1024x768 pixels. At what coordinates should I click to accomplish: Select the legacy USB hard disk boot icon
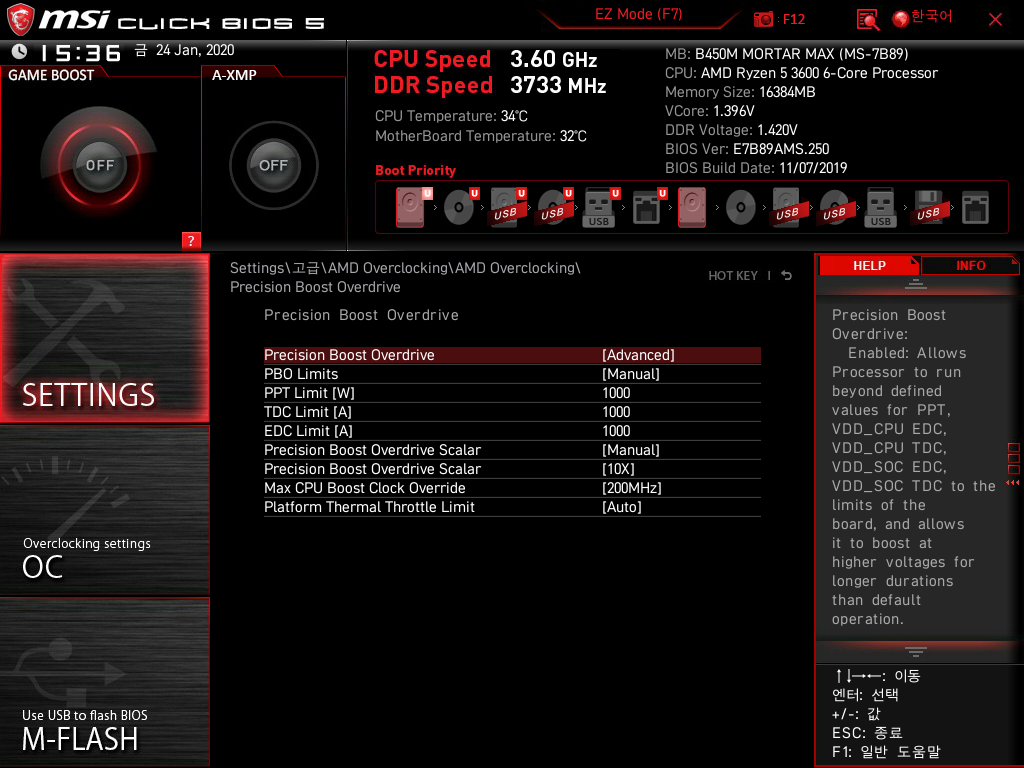[788, 208]
